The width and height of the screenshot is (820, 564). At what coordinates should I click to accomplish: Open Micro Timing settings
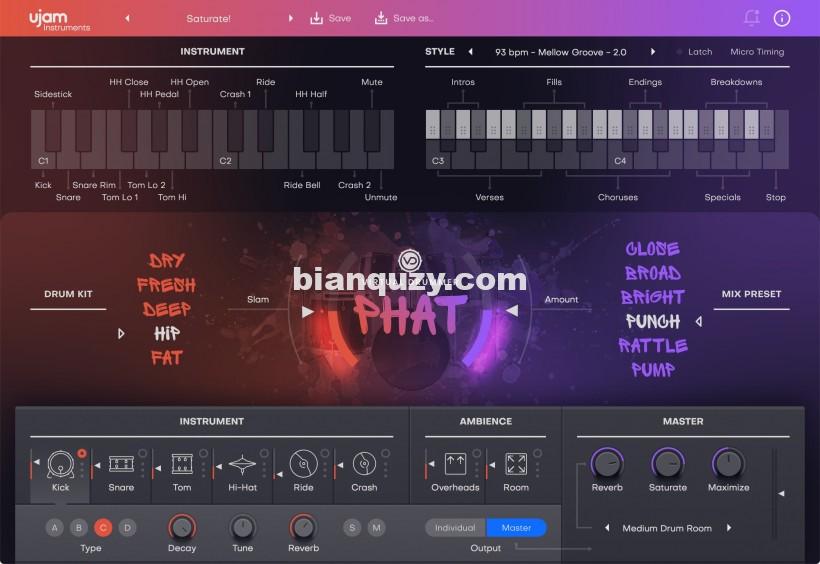pos(757,52)
